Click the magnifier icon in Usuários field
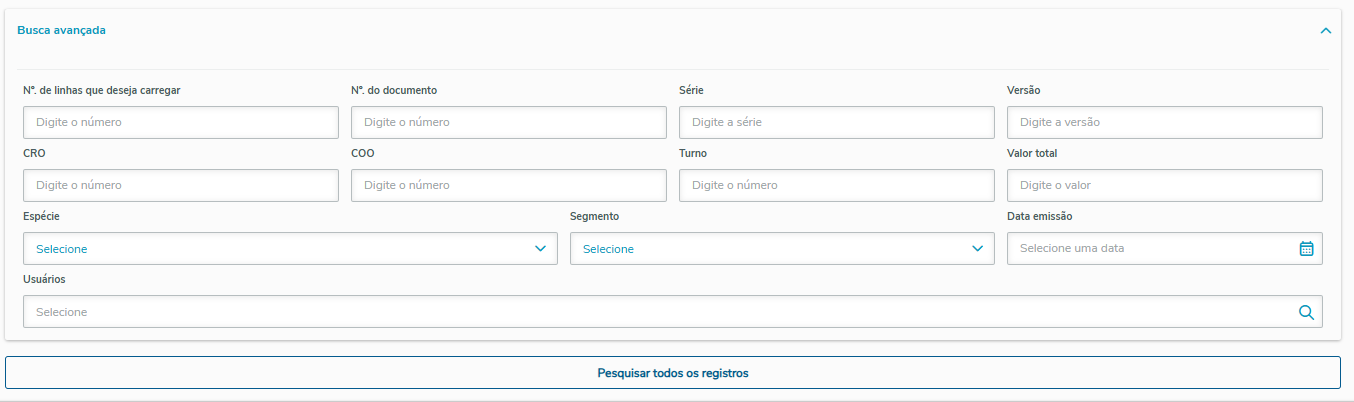 click(x=1306, y=312)
